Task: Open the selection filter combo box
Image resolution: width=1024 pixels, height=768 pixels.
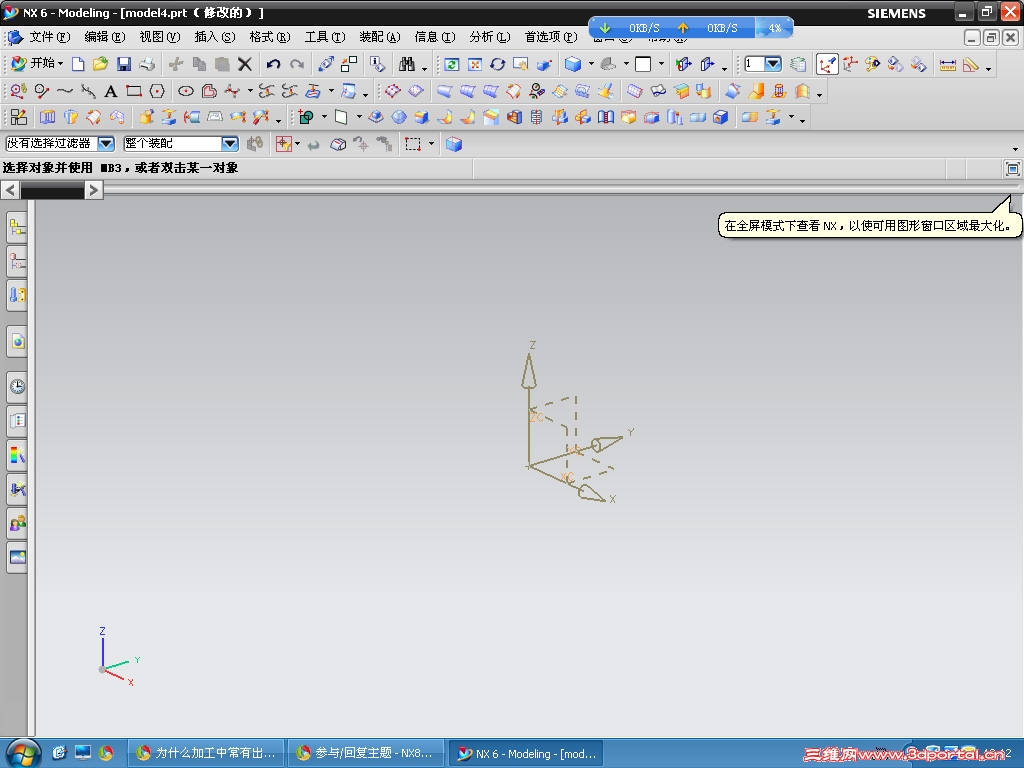Action: pos(60,144)
